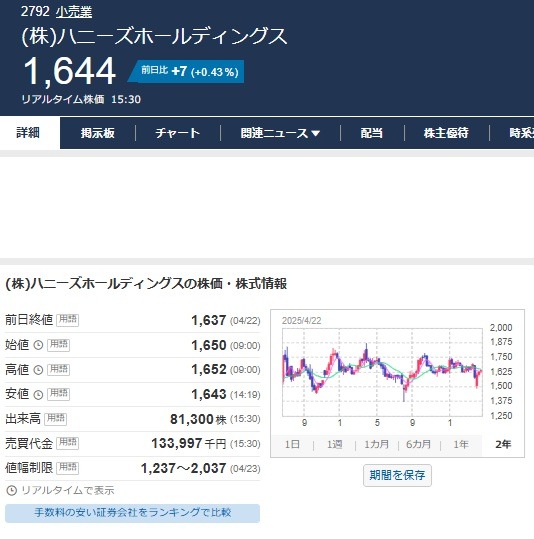Click the previous close value 1,637
The width and height of the screenshot is (534, 539).
[x=208, y=320]
